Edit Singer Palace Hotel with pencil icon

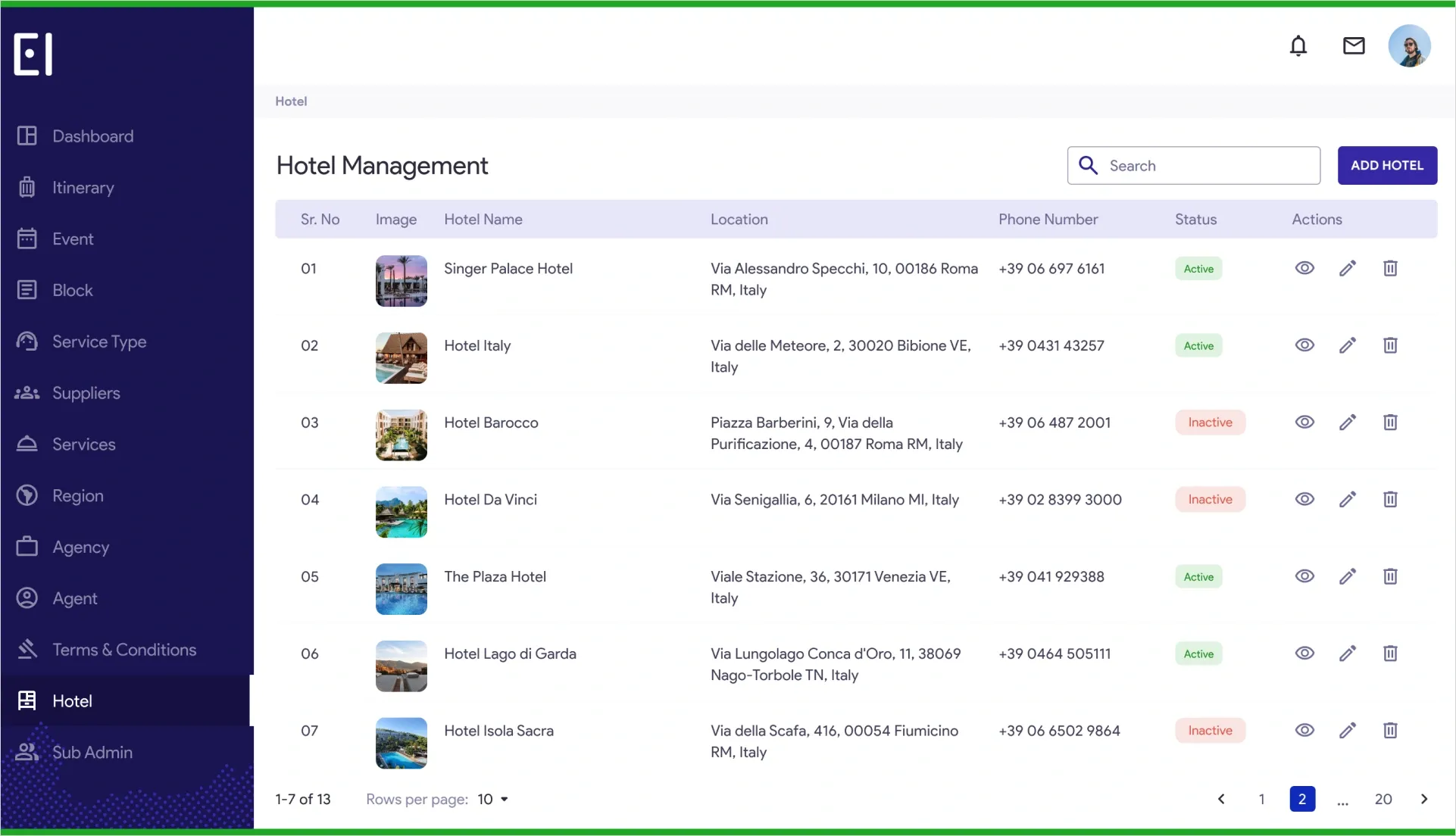point(1347,268)
